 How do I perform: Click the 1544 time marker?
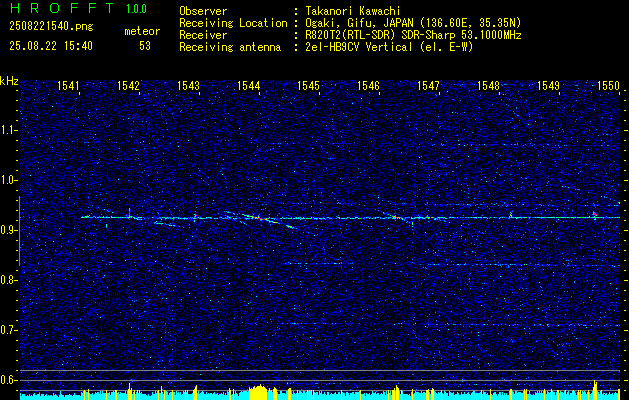coord(249,86)
